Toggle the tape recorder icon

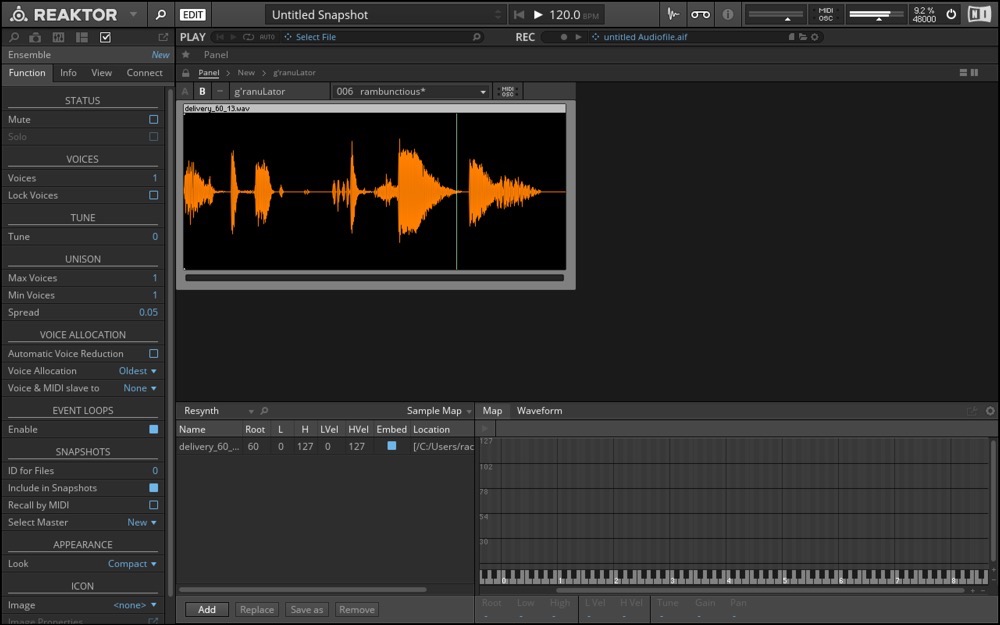[x=700, y=14]
